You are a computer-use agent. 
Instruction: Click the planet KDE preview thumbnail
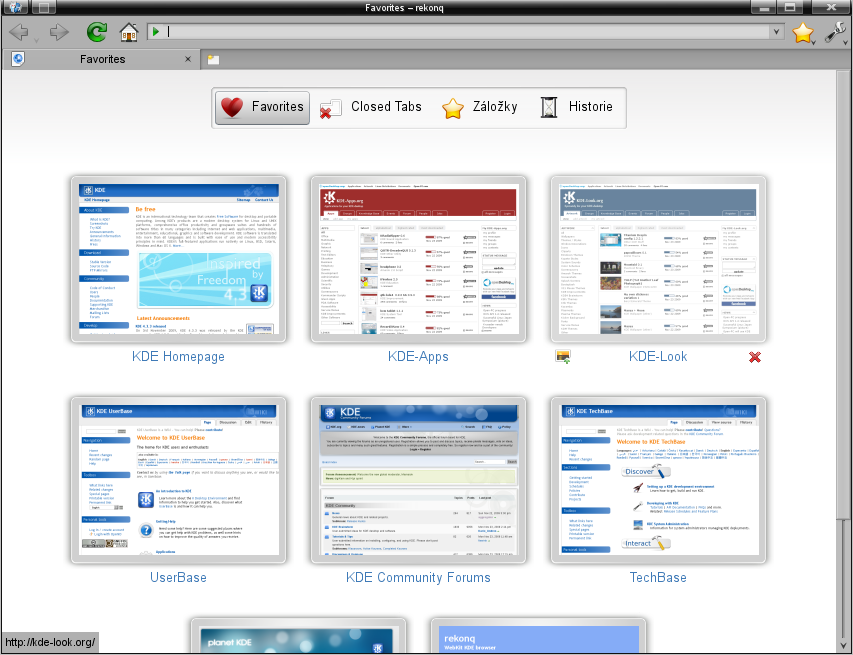tap(298, 635)
